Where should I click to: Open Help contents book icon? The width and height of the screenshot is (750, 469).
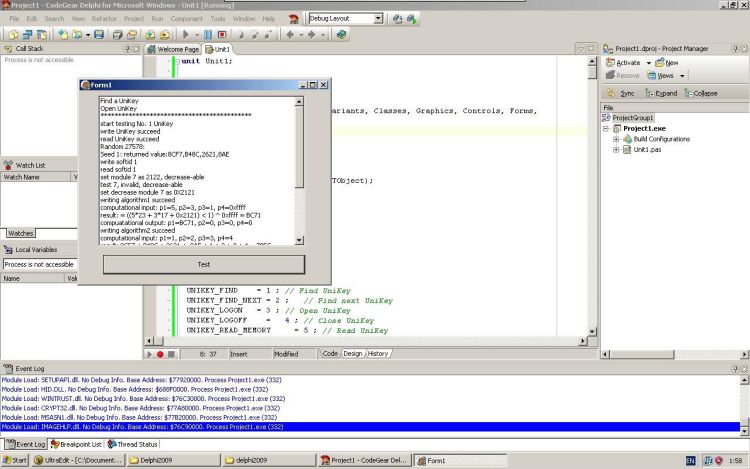pos(341,34)
